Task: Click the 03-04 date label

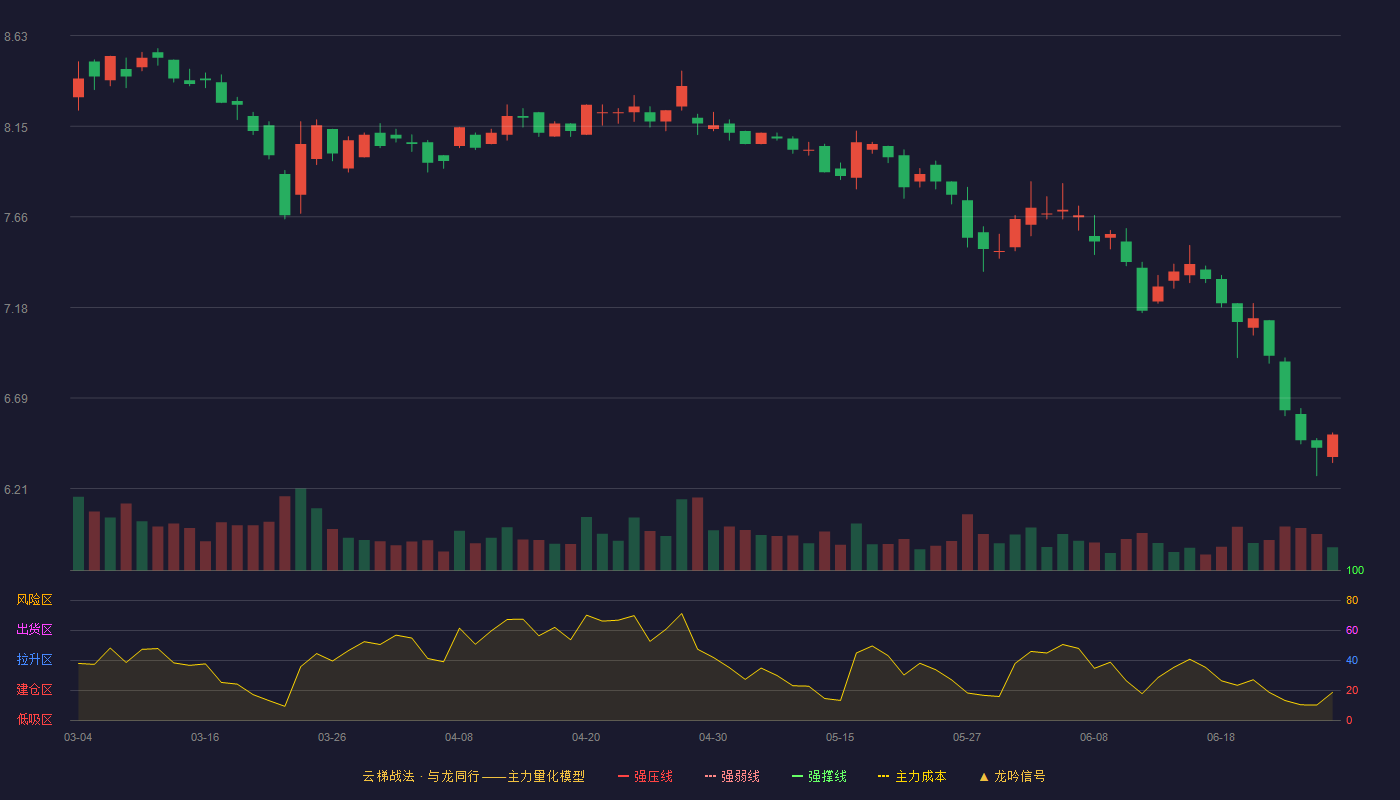Action: tap(78, 737)
